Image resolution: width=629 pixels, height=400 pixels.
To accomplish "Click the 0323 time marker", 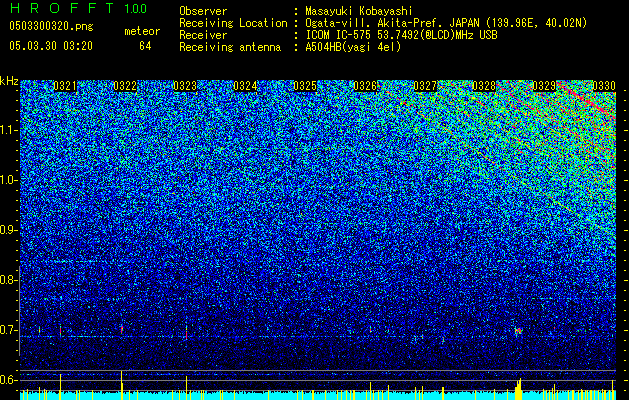I will pos(185,86).
